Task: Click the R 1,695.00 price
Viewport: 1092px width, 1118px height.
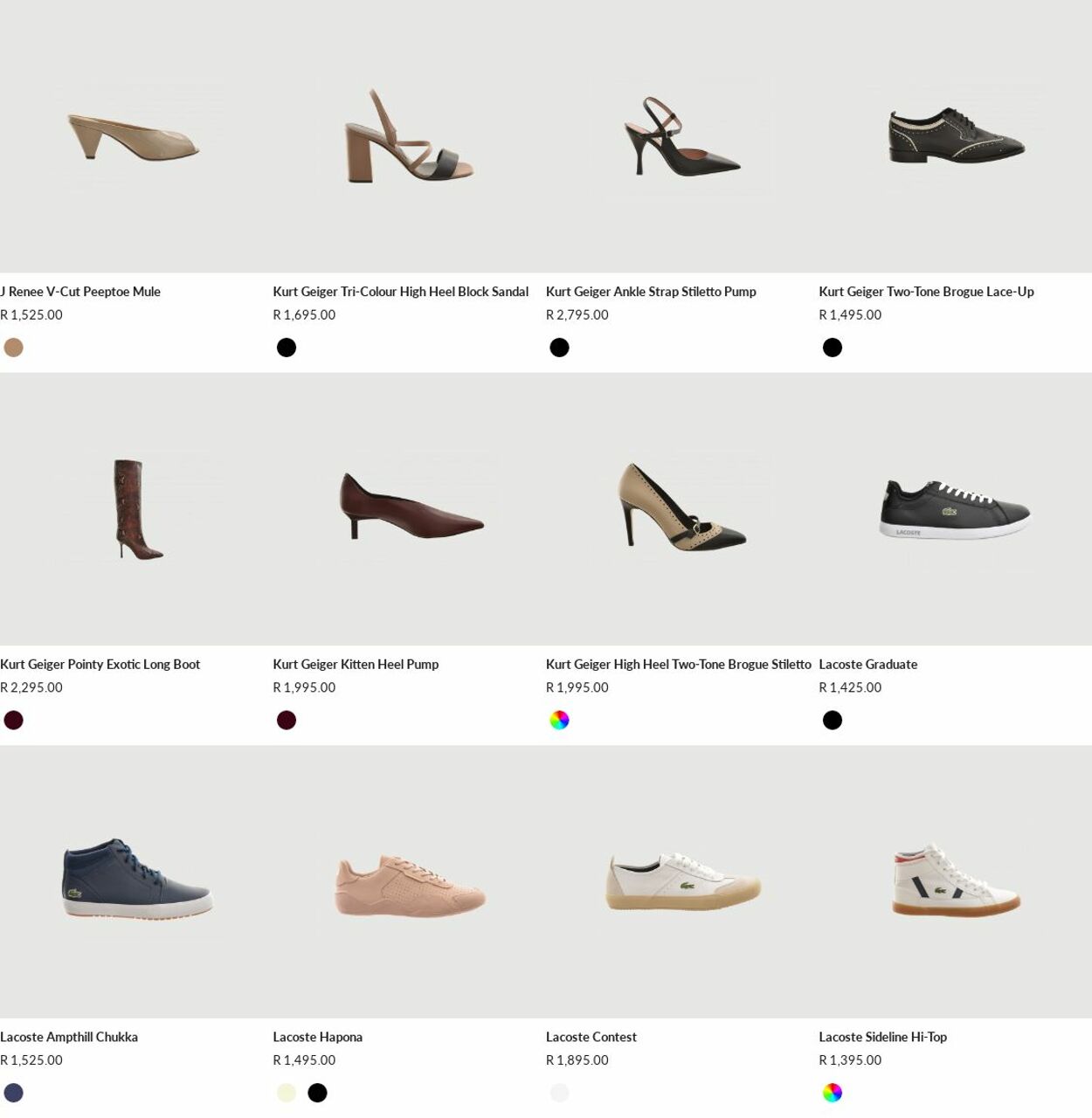Action: (304, 315)
